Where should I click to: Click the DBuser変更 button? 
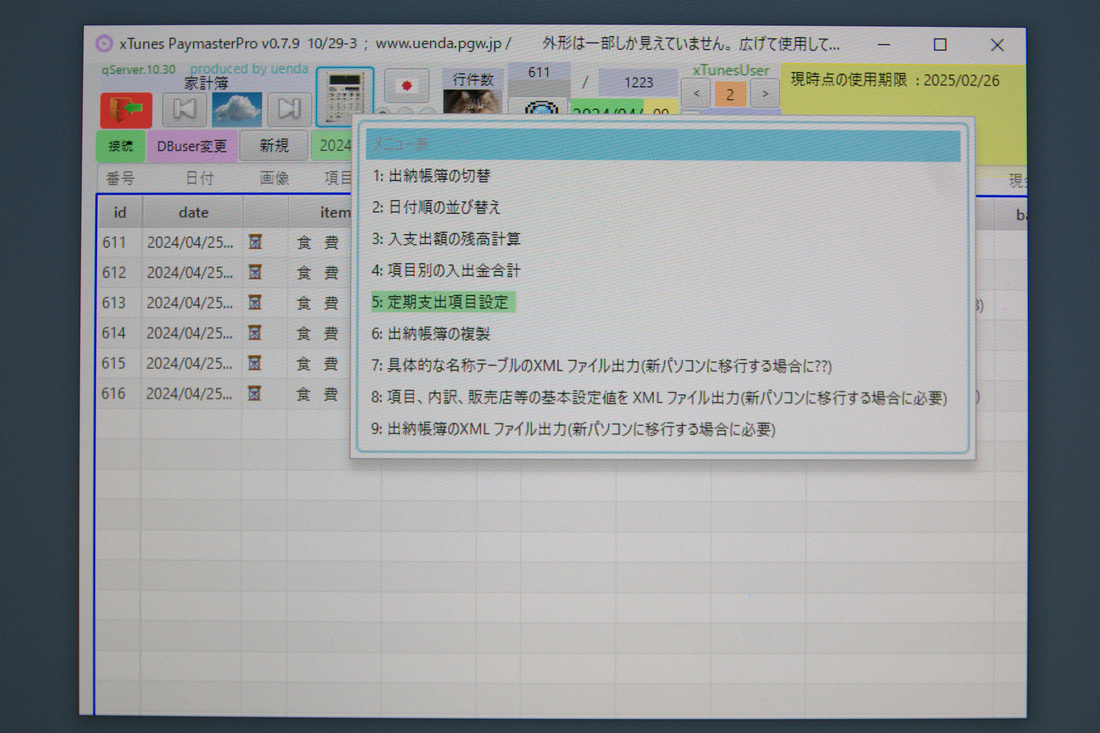pyautogui.click(x=192, y=146)
